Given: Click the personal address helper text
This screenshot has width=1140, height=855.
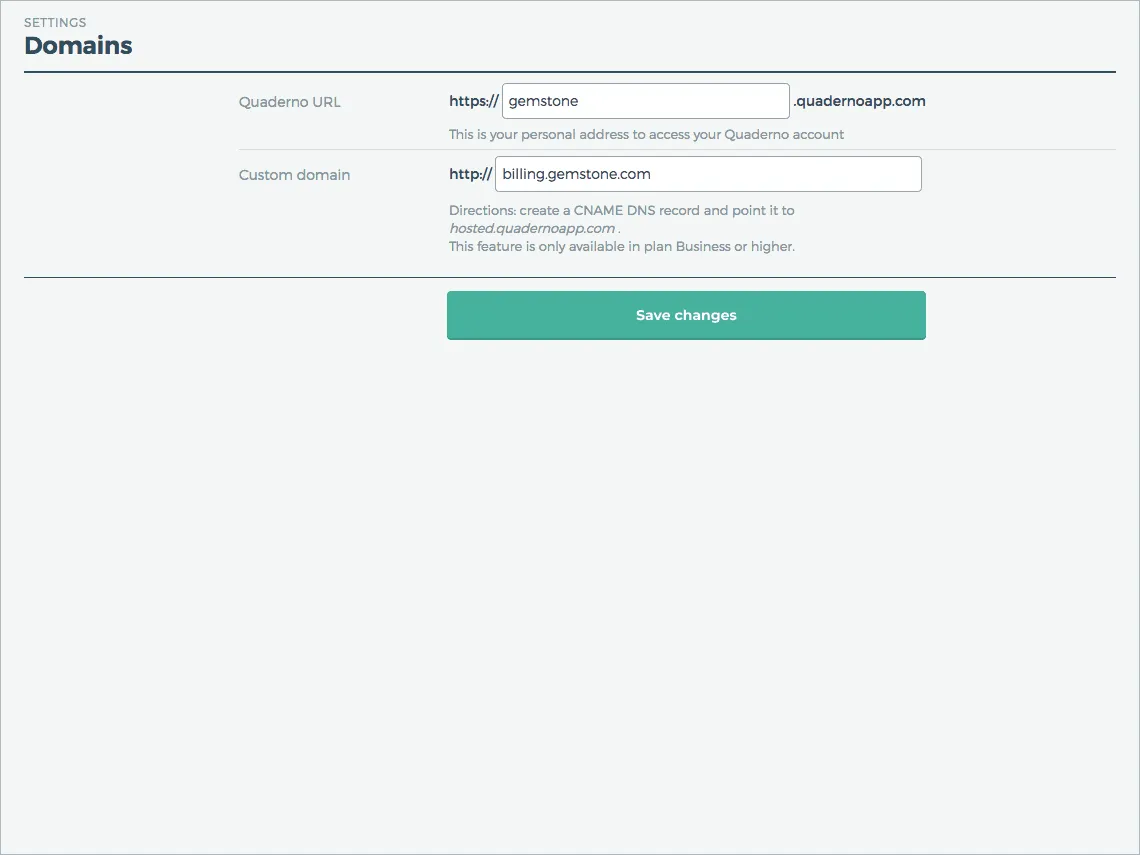Looking at the screenshot, I should pos(646,133).
